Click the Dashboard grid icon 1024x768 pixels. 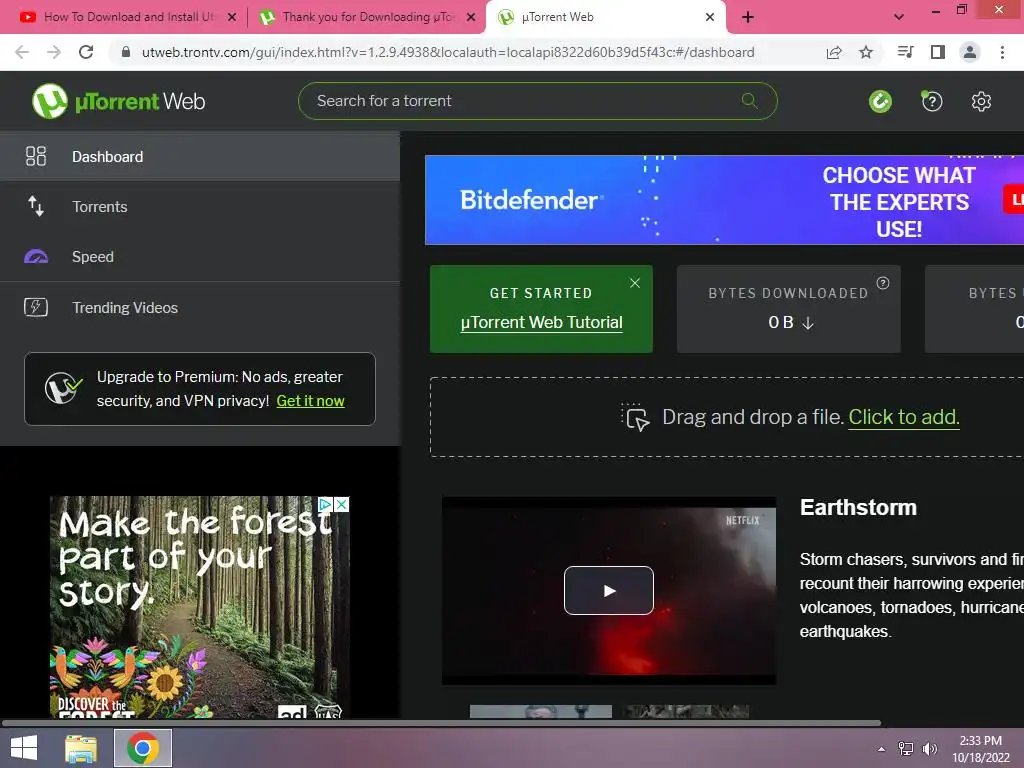(x=36, y=156)
